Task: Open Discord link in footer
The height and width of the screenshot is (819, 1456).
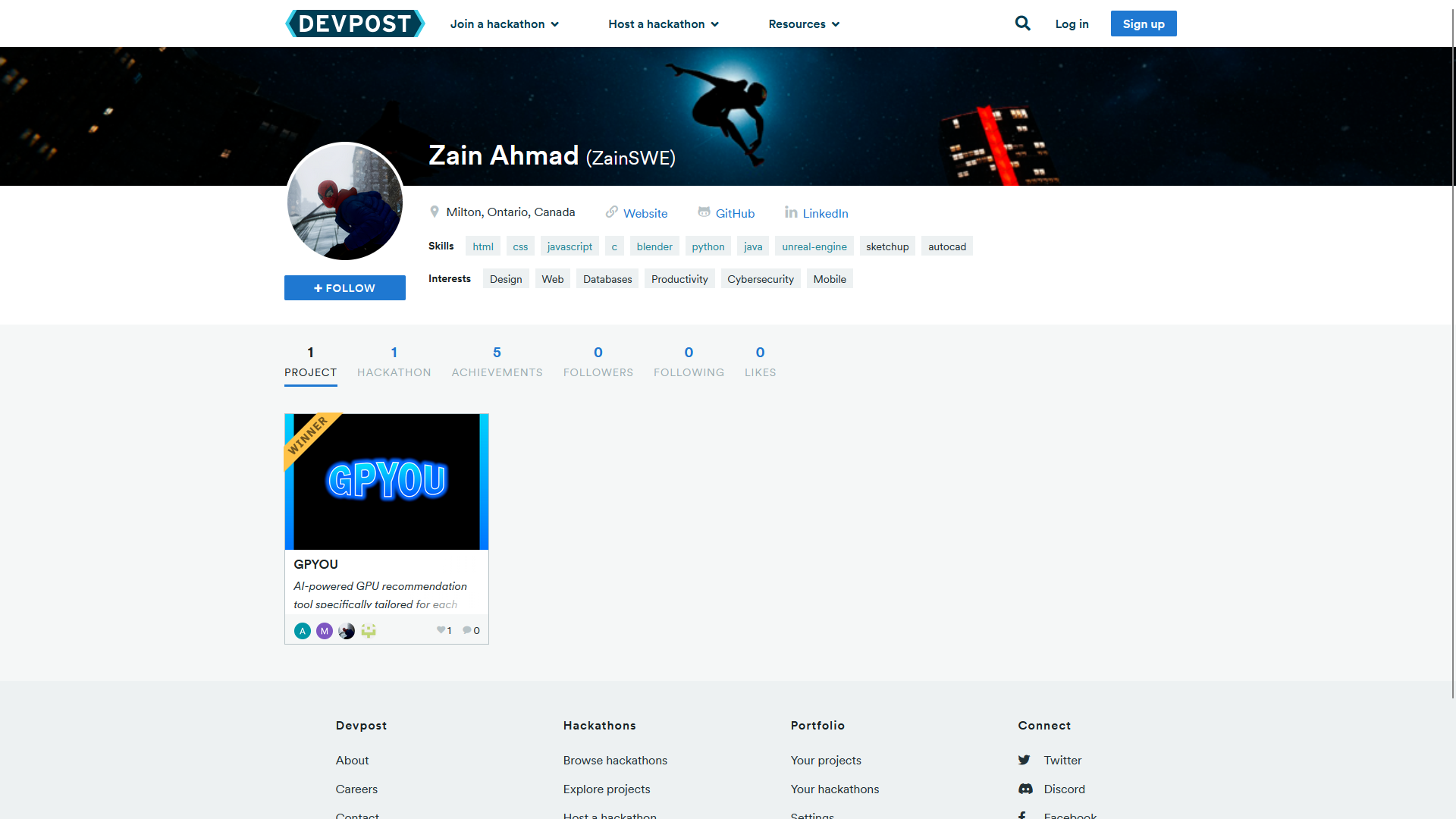Action: 1063,789
